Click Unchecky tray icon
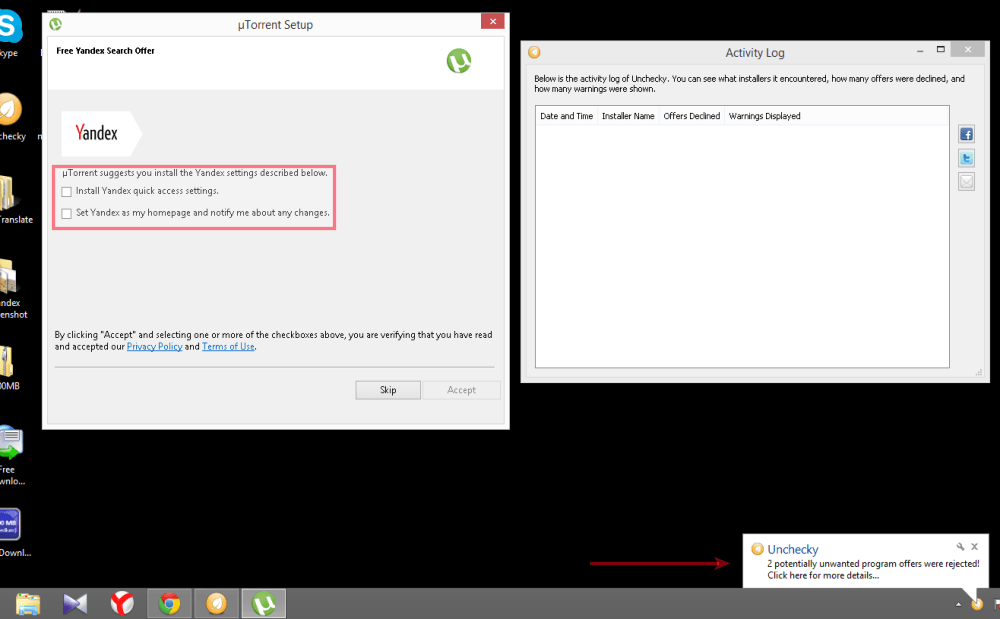This screenshot has width=1000, height=619. click(x=977, y=604)
